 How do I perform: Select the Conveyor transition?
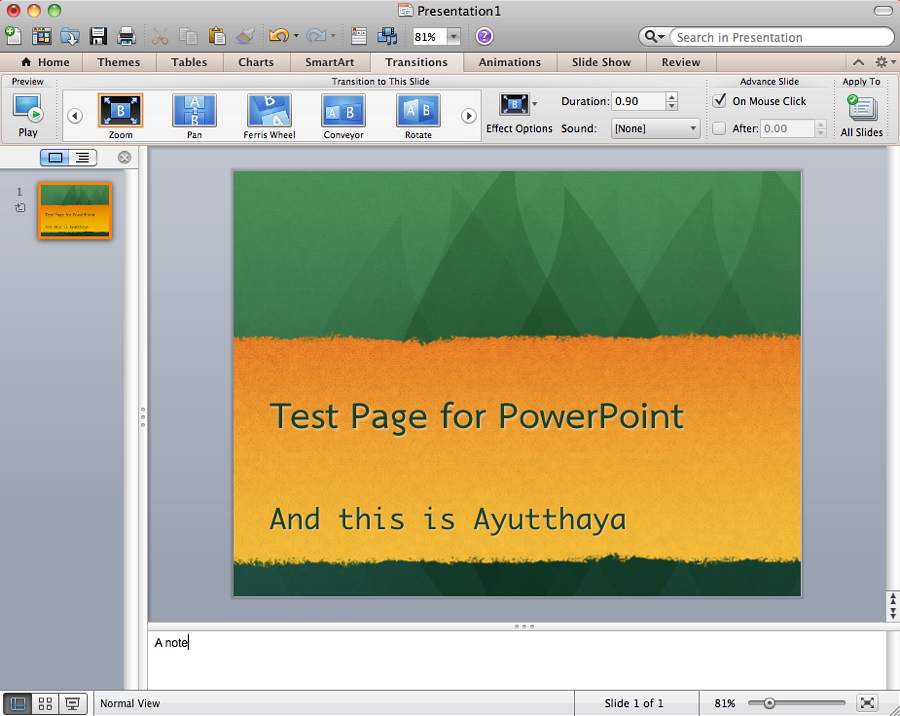tap(343, 117)
